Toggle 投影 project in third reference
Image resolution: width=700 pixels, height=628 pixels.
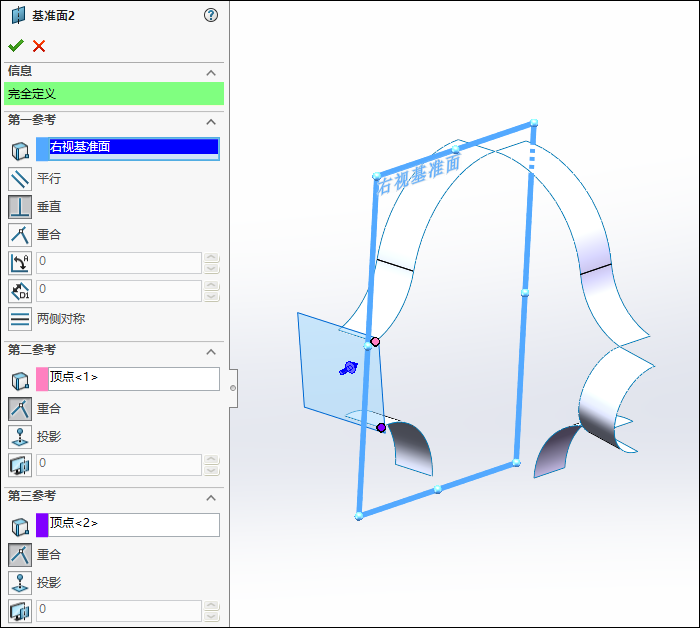[20, 583]
